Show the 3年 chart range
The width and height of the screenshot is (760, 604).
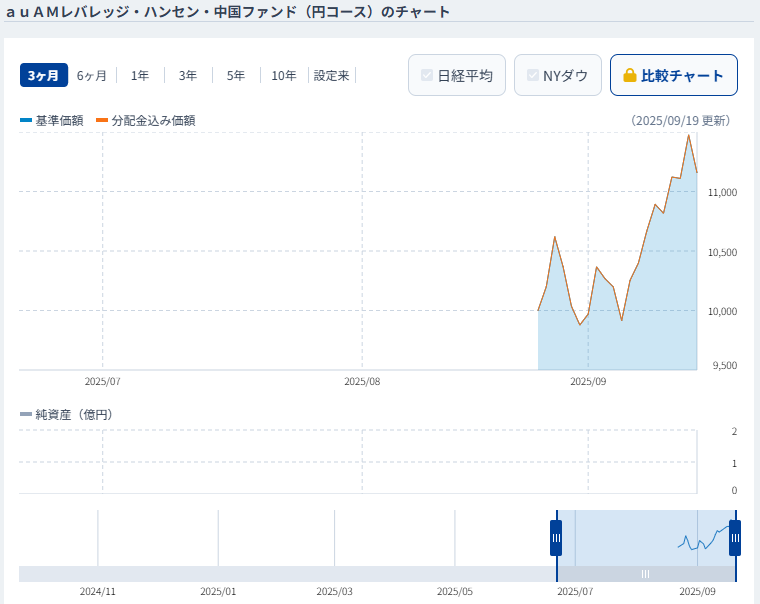point(188,76)
